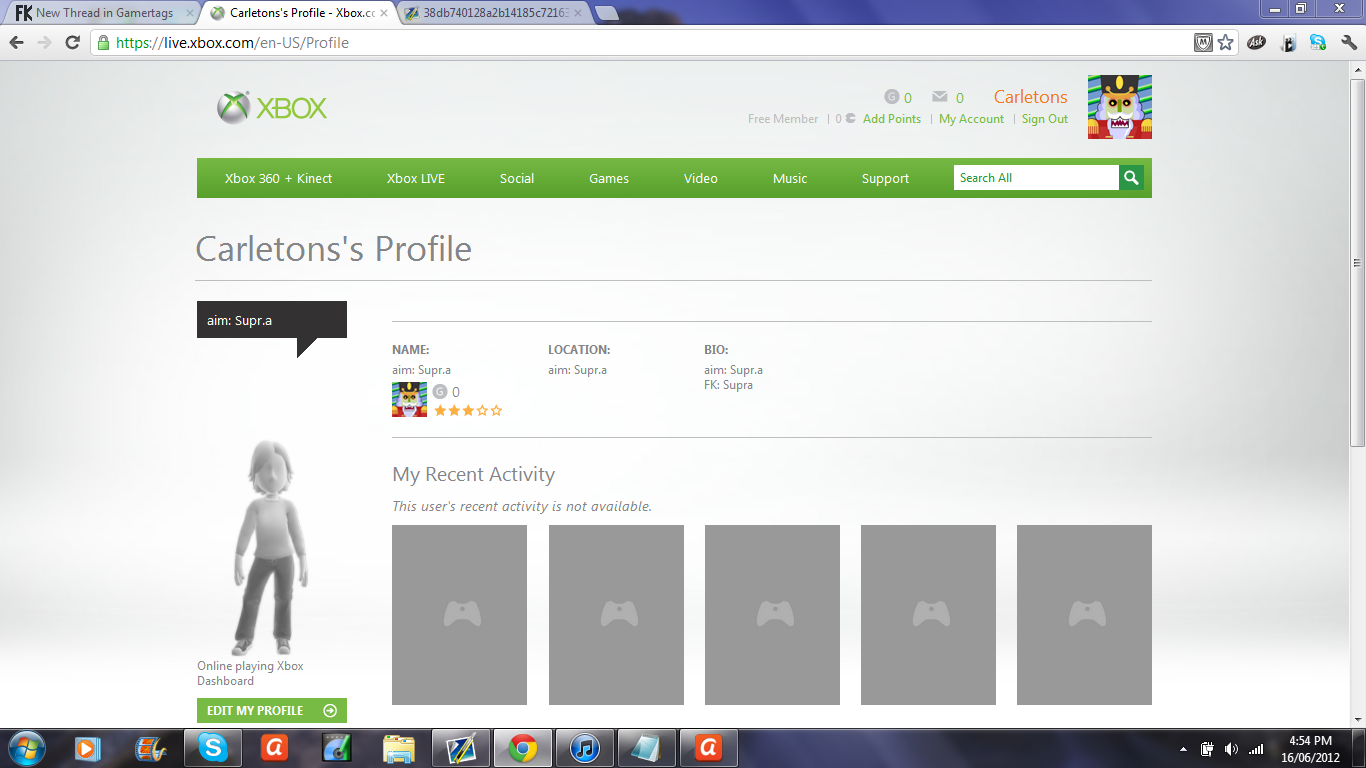This screenshot has width=1366, height=768.
Task: Click the Add Points link
Action: [x=892, y=119]
